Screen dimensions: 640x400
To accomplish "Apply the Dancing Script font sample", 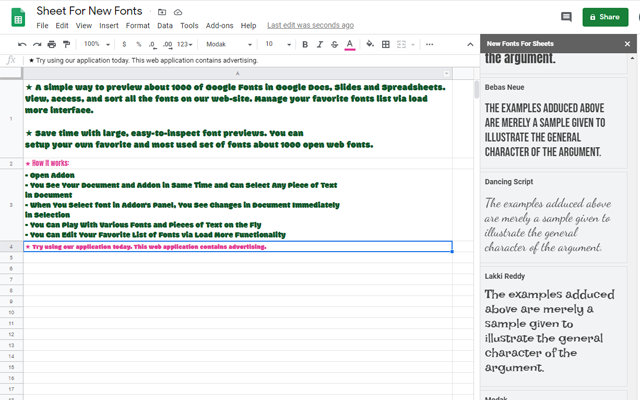I will click(553, 217).
